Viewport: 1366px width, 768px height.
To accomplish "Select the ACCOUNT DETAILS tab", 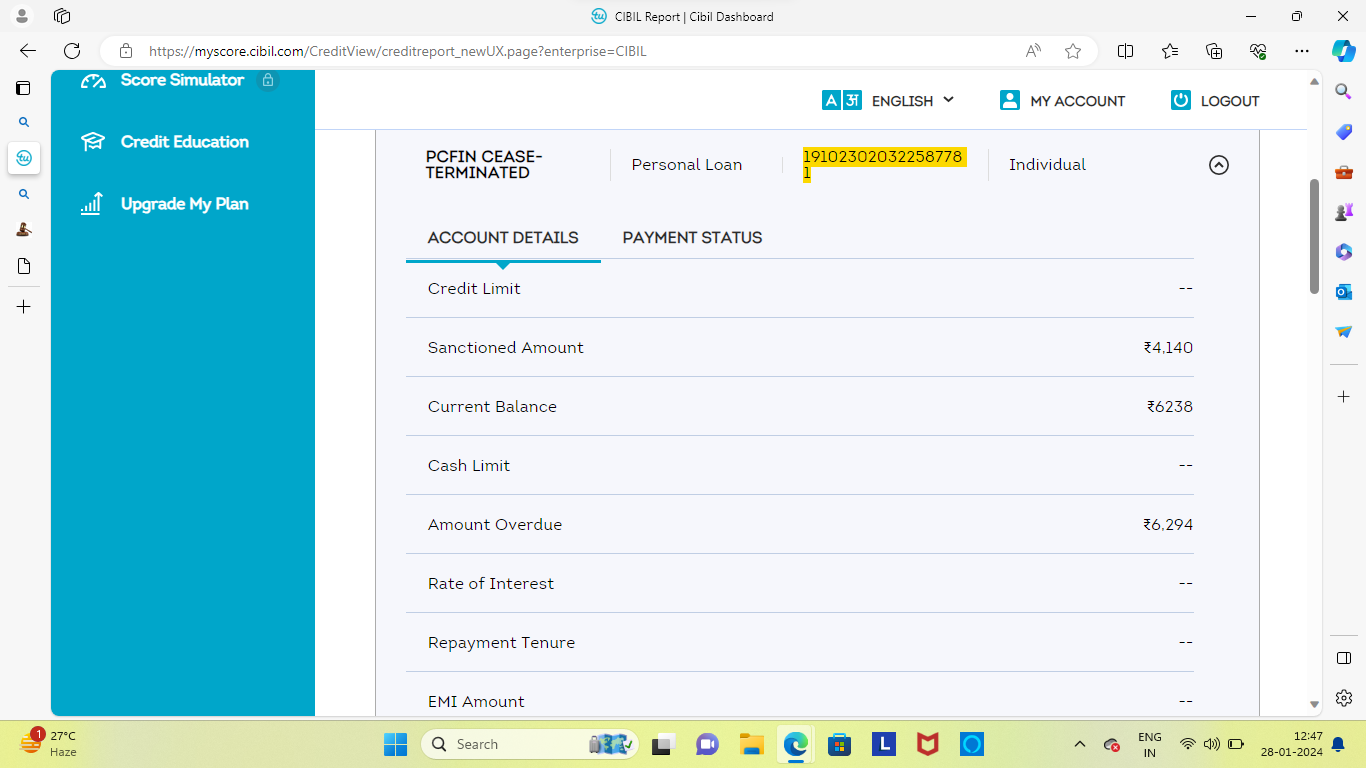I will [x=503, y=238].
